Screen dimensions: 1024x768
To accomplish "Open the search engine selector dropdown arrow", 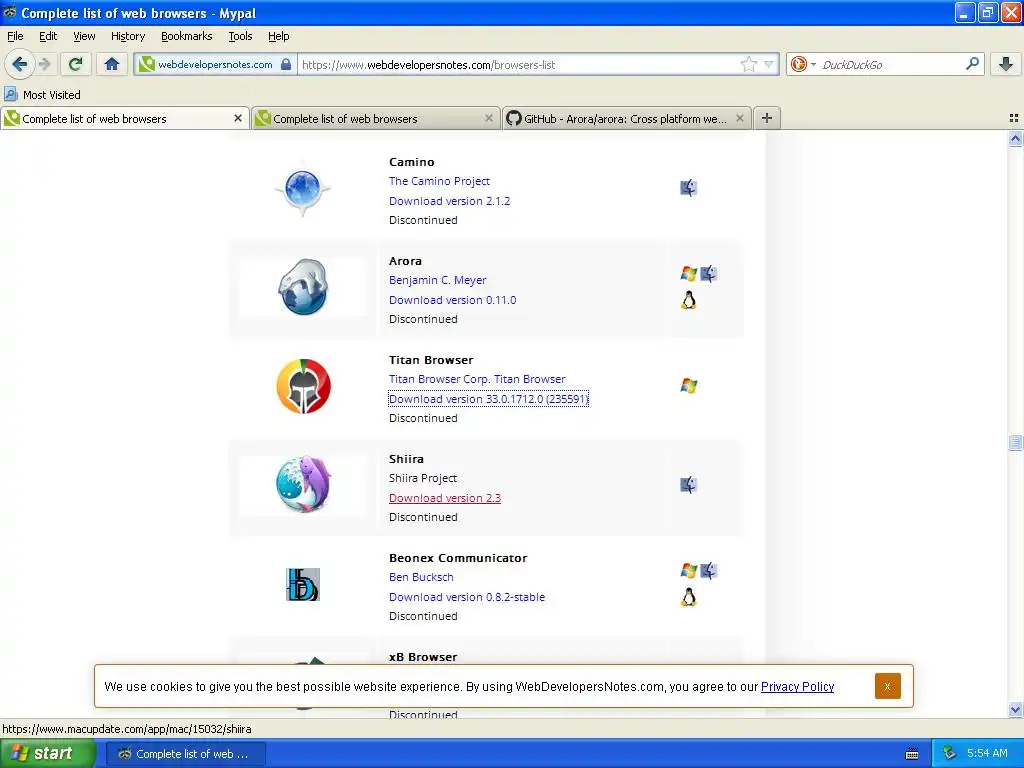I will tap(813, 64).
